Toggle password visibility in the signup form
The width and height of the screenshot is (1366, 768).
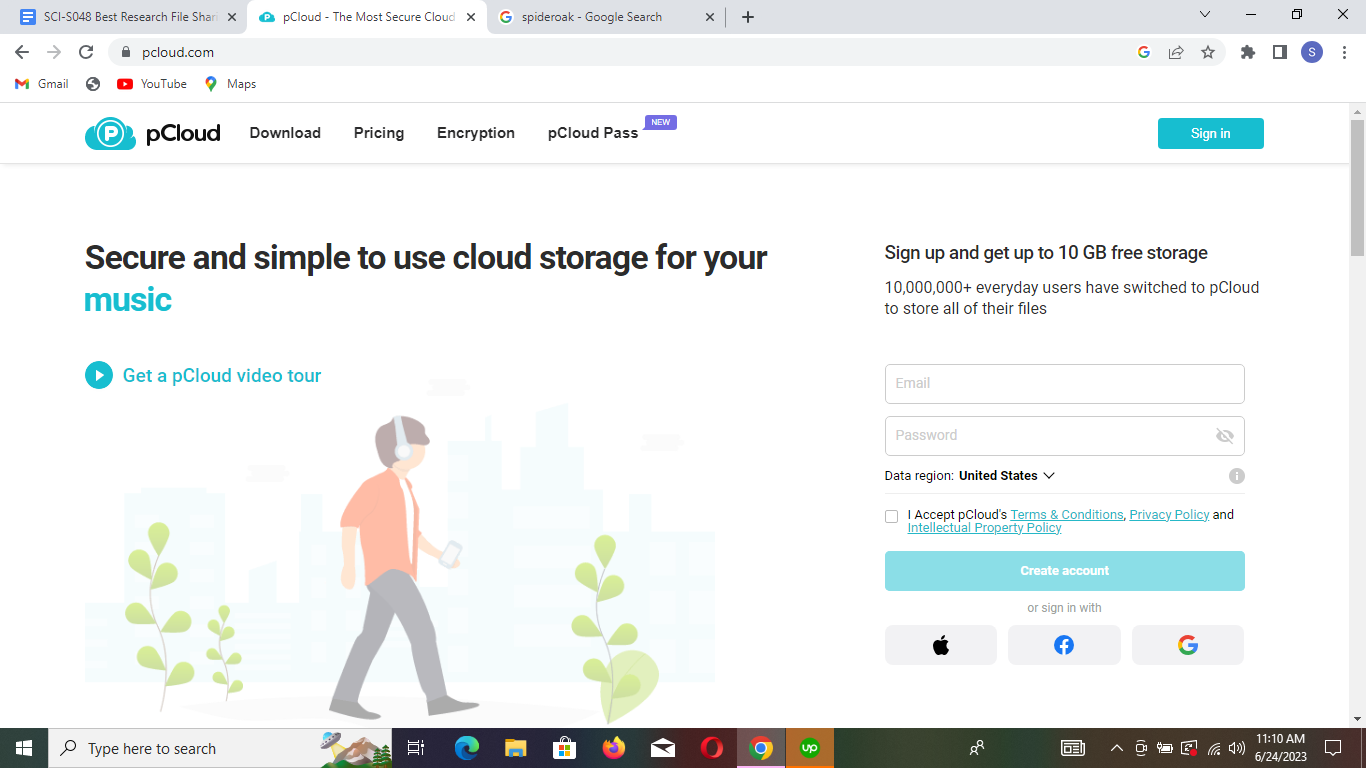point(1224,436)
